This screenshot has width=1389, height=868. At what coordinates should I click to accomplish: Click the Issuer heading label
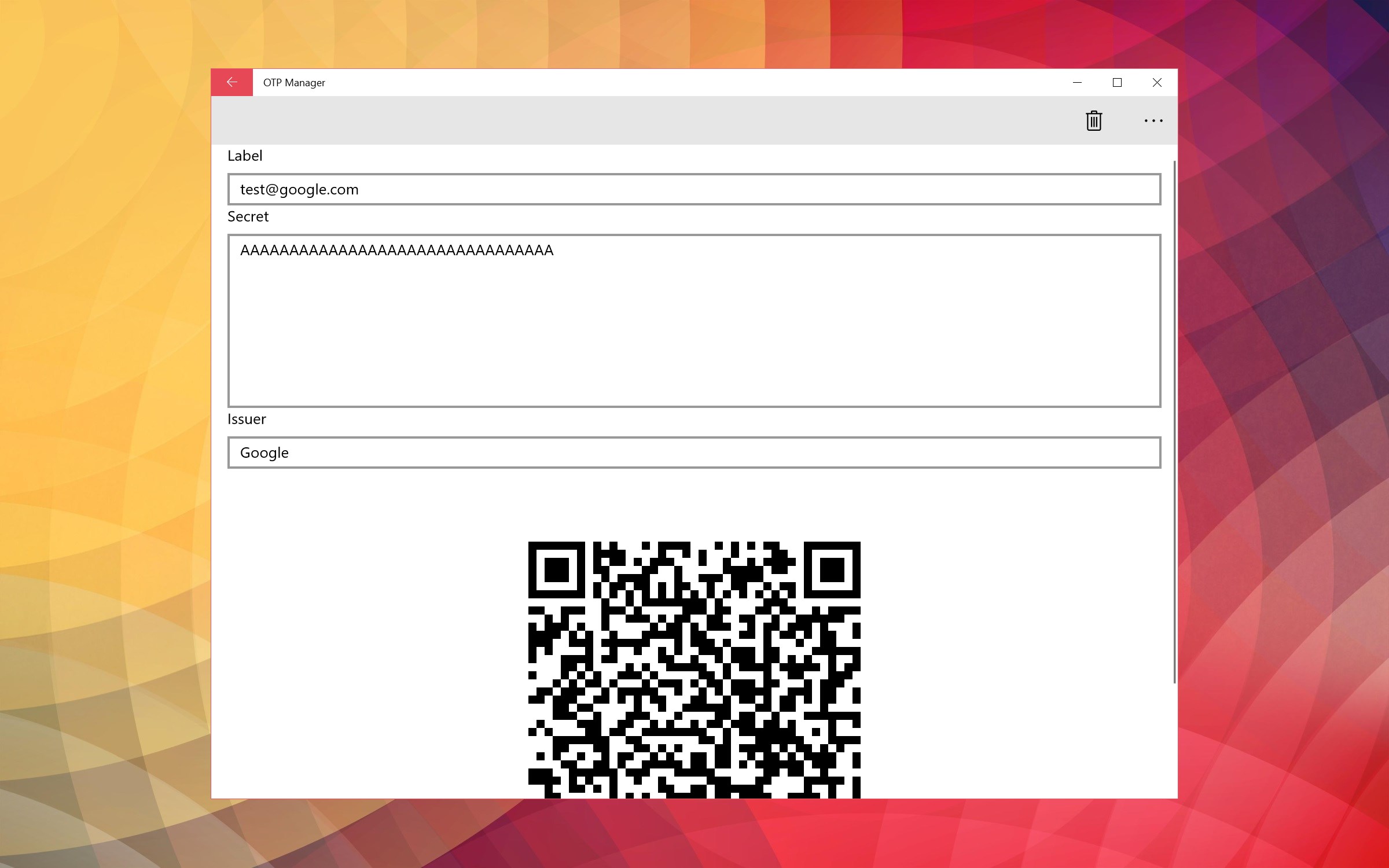click(x=247, y=418)
